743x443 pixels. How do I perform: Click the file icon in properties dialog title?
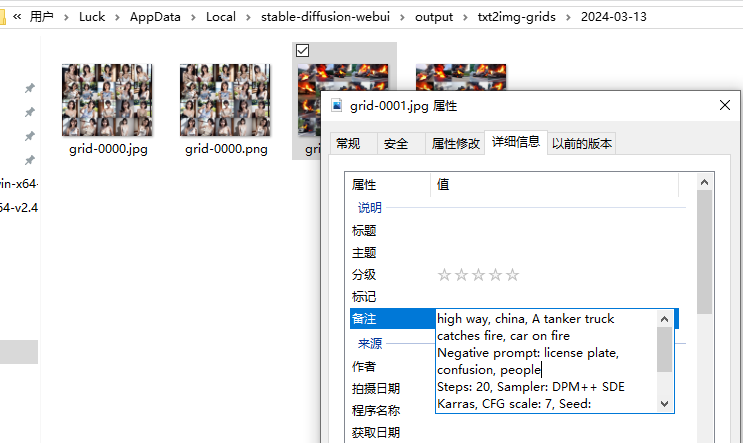click(x=337, y=105)
